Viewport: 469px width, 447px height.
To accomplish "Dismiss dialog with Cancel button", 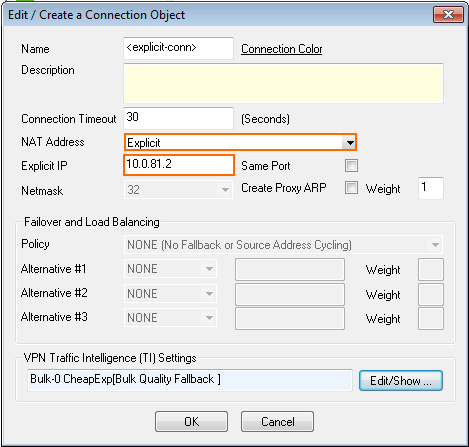I will click(277, 422).
